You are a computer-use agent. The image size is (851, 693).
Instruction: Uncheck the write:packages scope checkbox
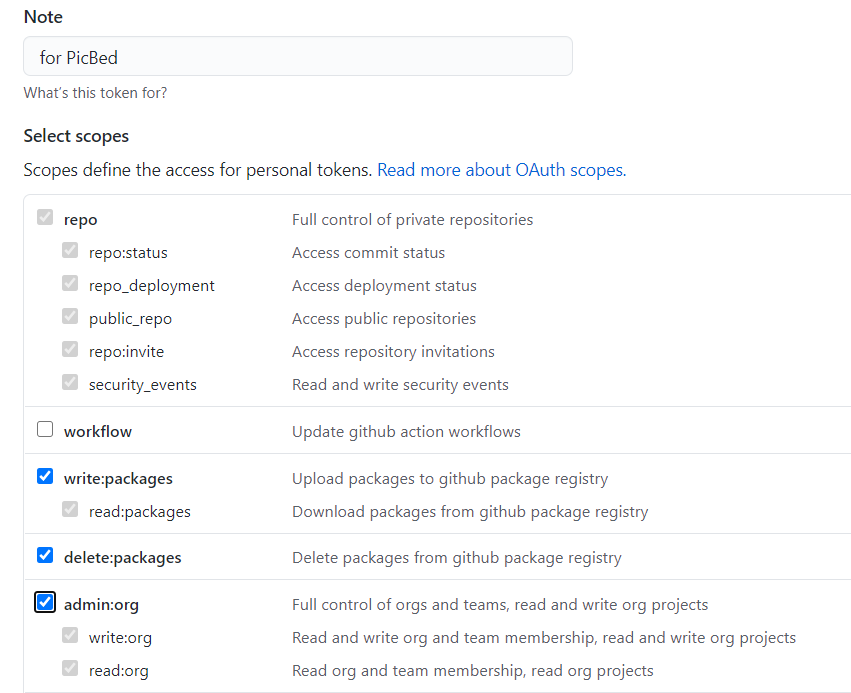(45, 476)
